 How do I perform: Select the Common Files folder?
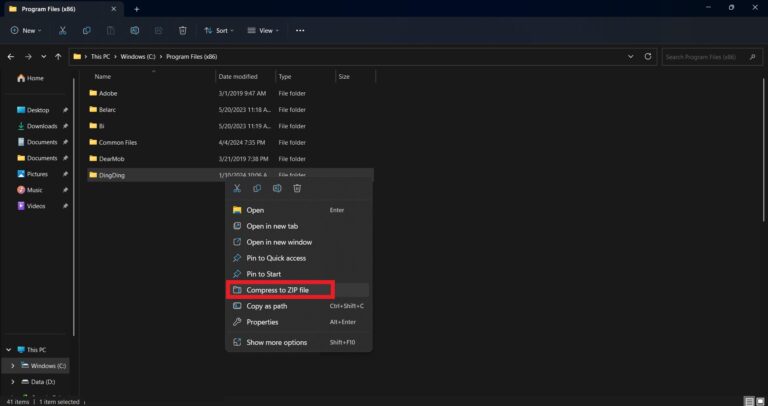pos(230,143)
